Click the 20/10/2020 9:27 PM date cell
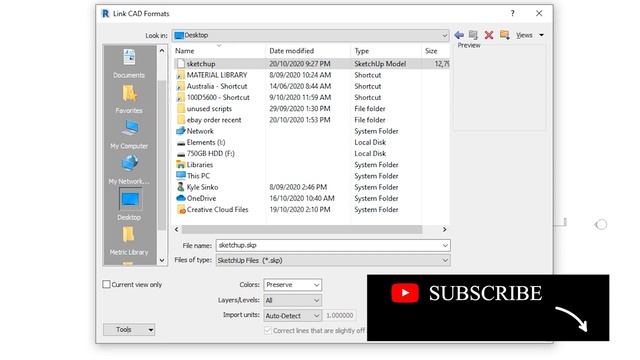 [x=300, y=64]
